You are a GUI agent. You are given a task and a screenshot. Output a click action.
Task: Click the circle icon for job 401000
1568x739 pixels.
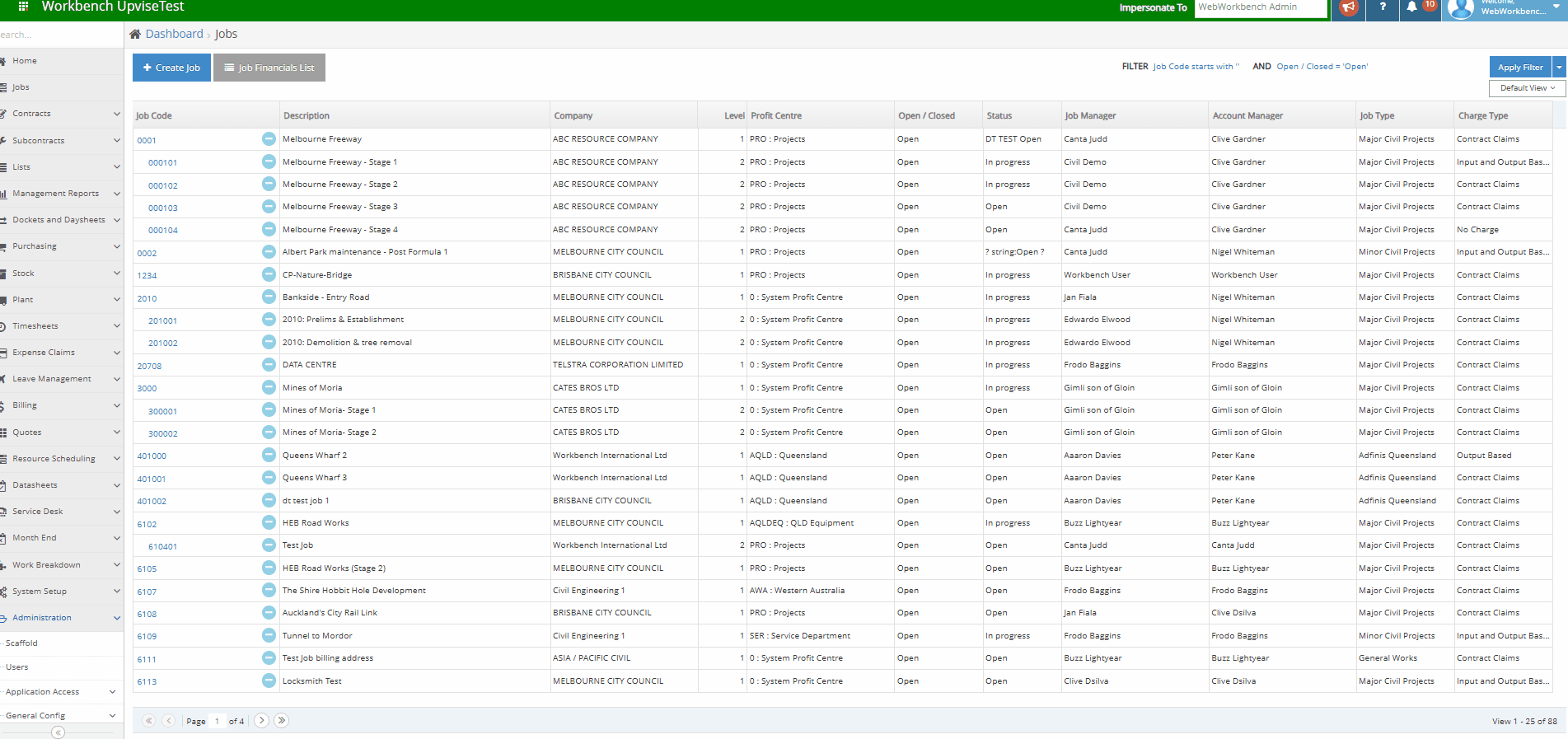269,455
